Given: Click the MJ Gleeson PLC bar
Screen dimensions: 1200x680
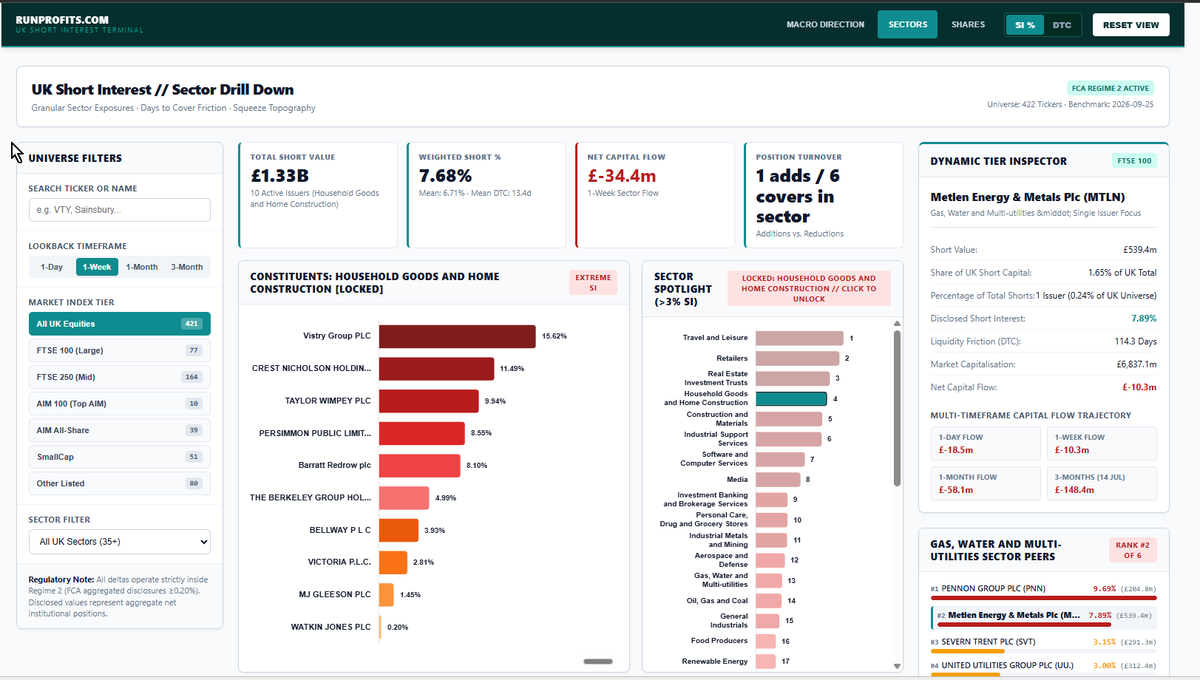Looking at the screenshot, I should [x=386, y=595].
